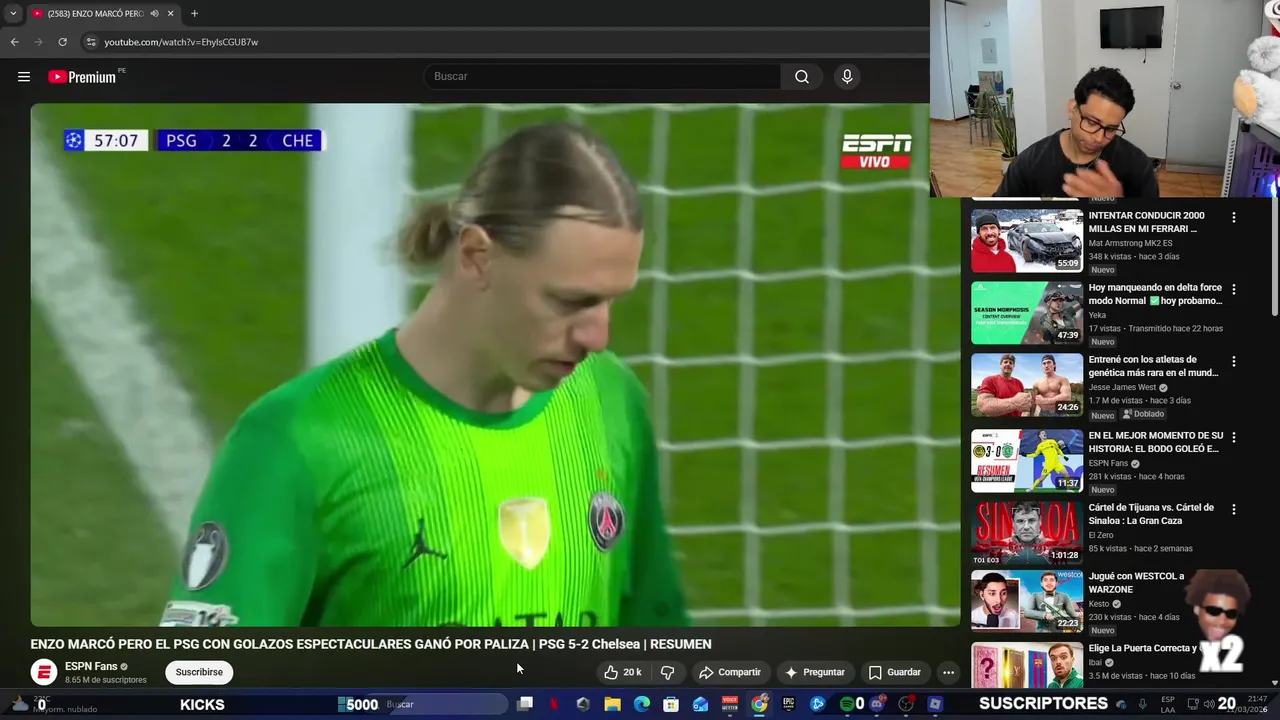The image size is (1280, 720).
Task: Click the Preguntar ask button
Action: [815, 672]
